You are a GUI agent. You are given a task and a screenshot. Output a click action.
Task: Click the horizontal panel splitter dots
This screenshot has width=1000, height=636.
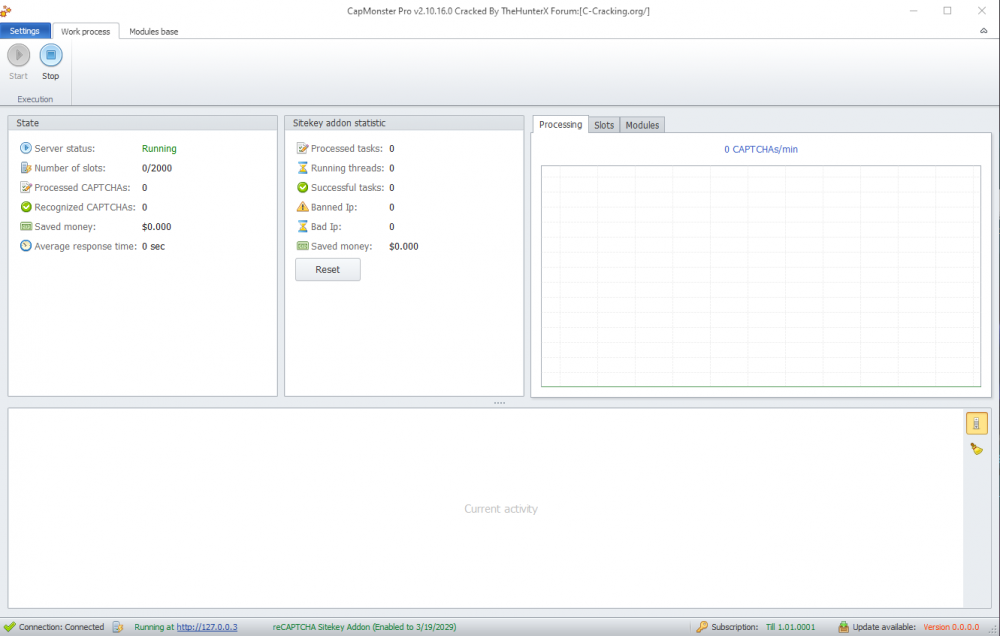click(x=499, y=403)
